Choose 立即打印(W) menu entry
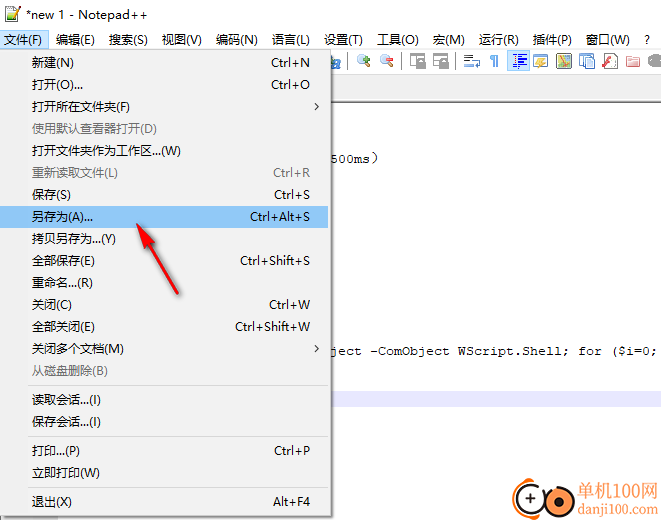 point(164,473)
